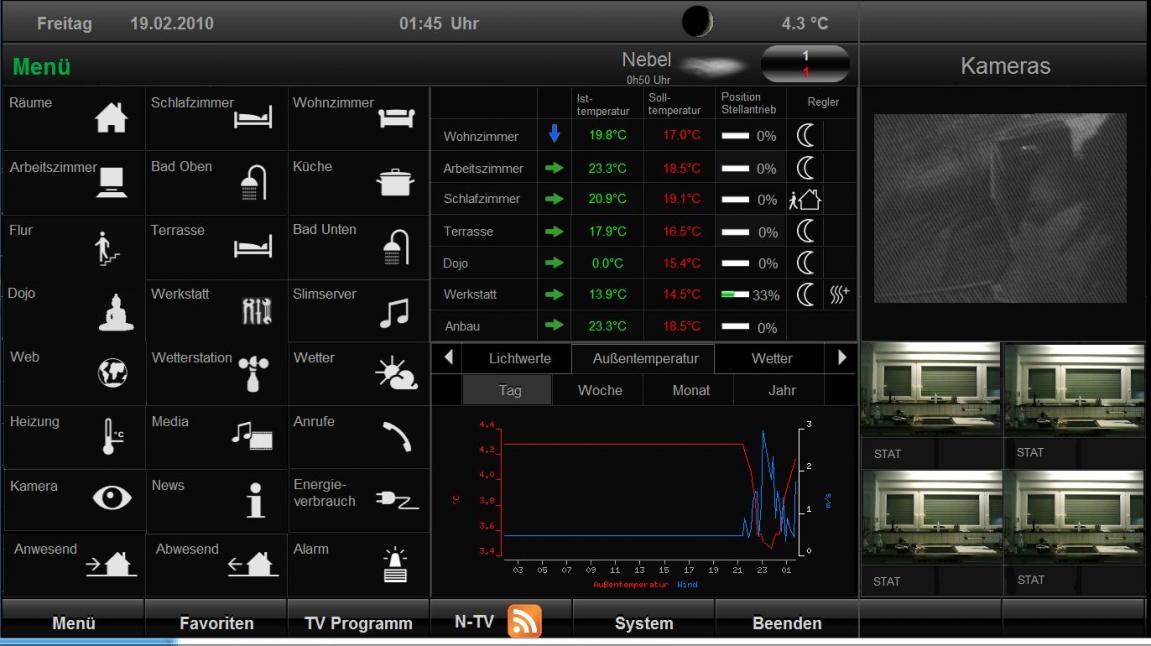The height and width of the screenshot is (646, 1151).
Task: Select the Wetterstation anemometer icon
Action: [x=252, y=374]
